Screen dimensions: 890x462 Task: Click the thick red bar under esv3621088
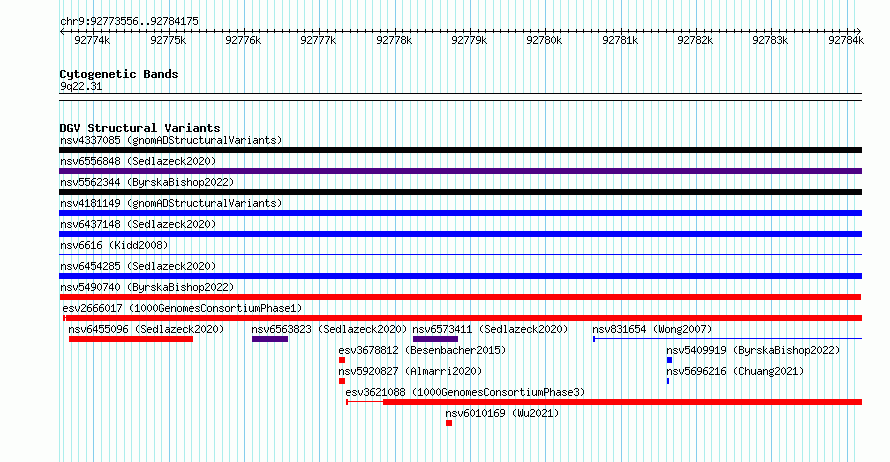(x=623, y=402)
